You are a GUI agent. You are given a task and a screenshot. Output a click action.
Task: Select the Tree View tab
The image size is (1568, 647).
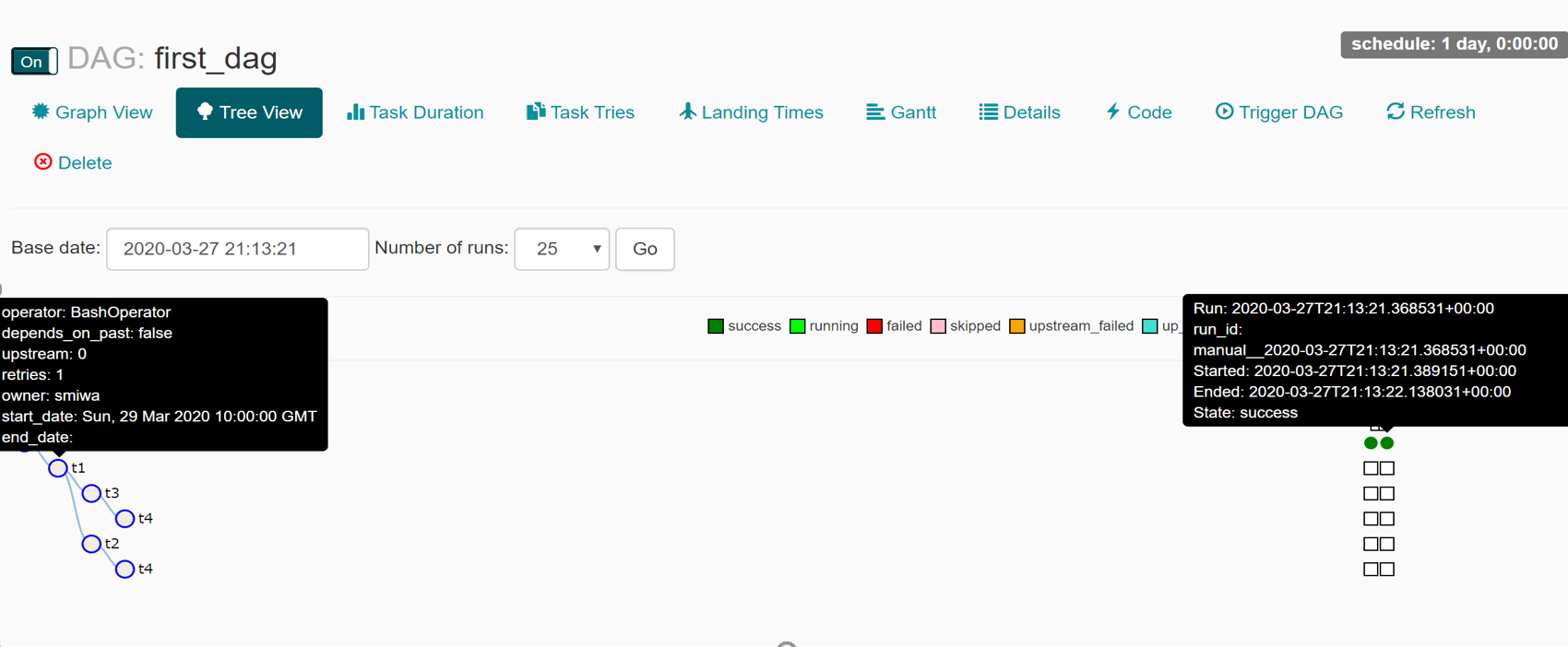coord(249,112)
